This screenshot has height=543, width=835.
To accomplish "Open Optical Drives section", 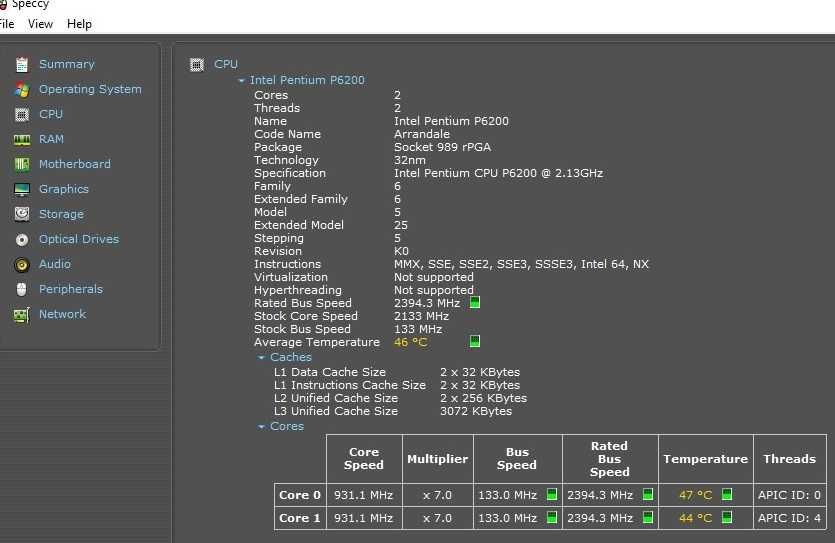I will click(79, 240).
